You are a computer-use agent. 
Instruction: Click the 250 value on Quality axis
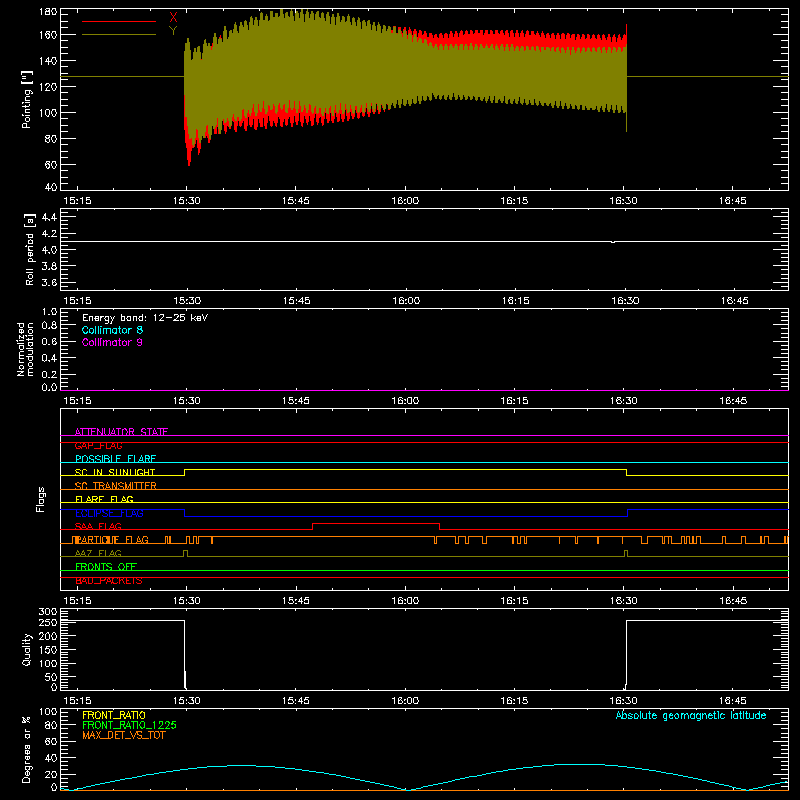(48, 623)
